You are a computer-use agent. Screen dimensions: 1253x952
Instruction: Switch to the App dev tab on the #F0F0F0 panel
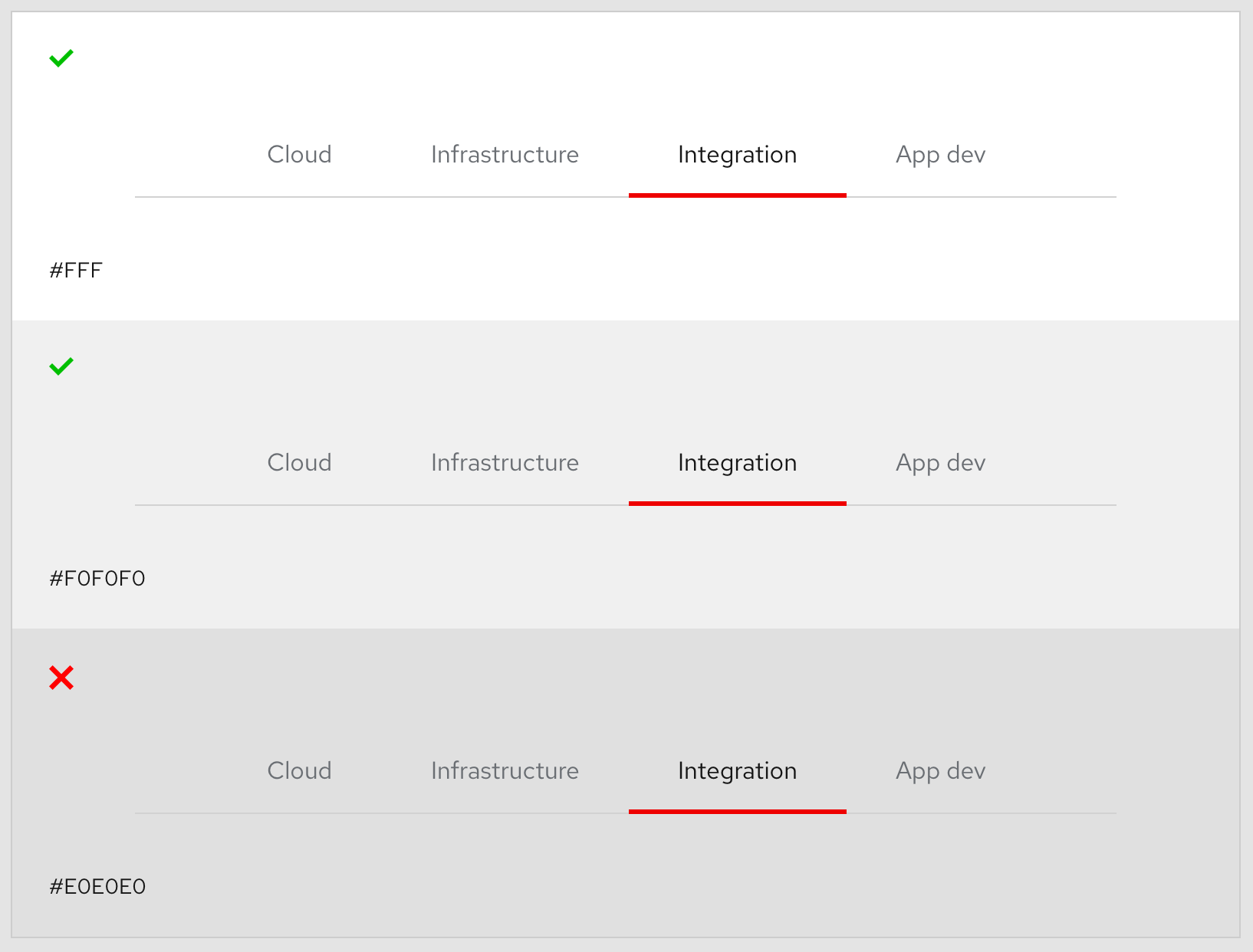coord(940,463)
